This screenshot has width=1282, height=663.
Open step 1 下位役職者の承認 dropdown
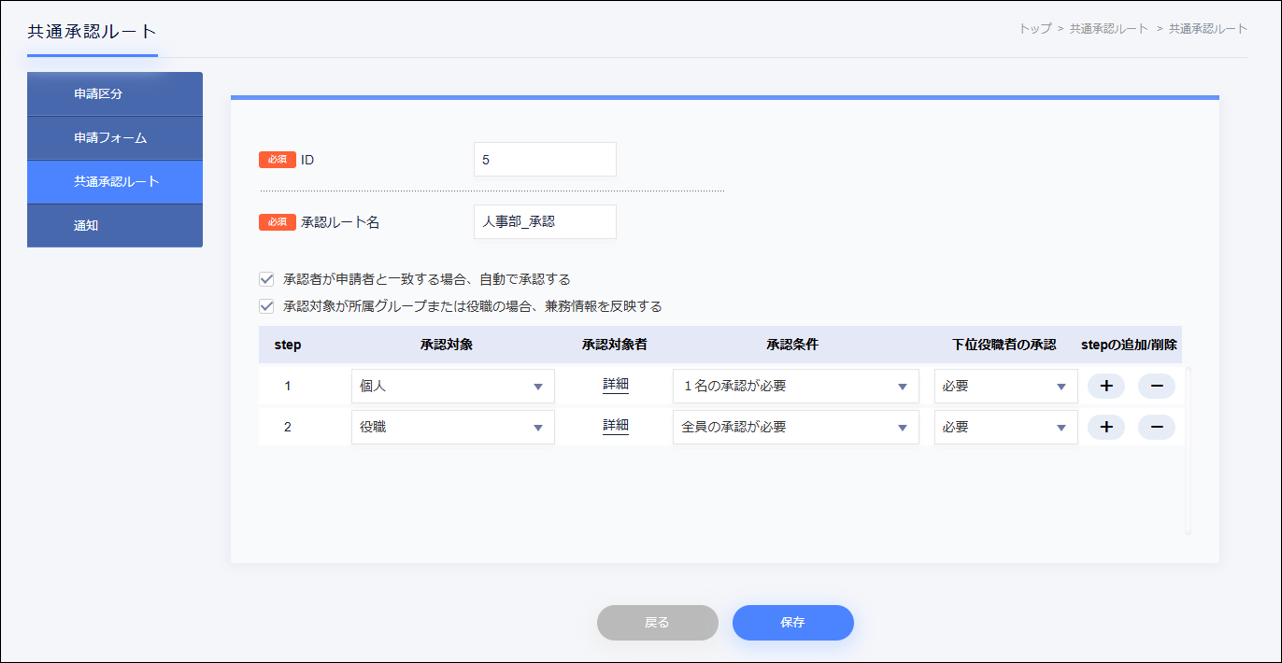[1005, 386]
